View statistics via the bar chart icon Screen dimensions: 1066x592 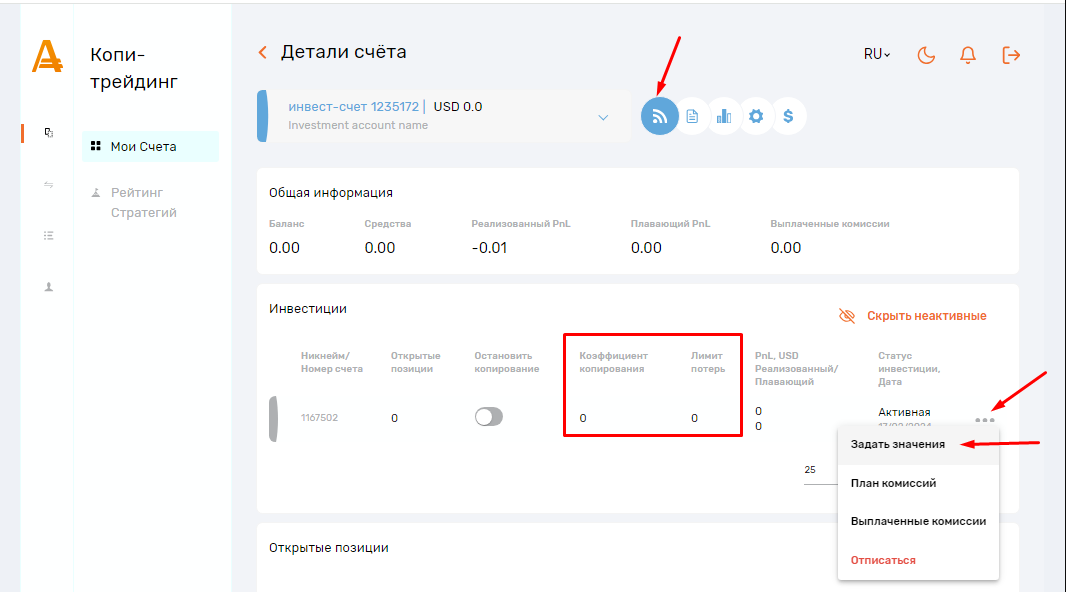[x=724, y=116]
